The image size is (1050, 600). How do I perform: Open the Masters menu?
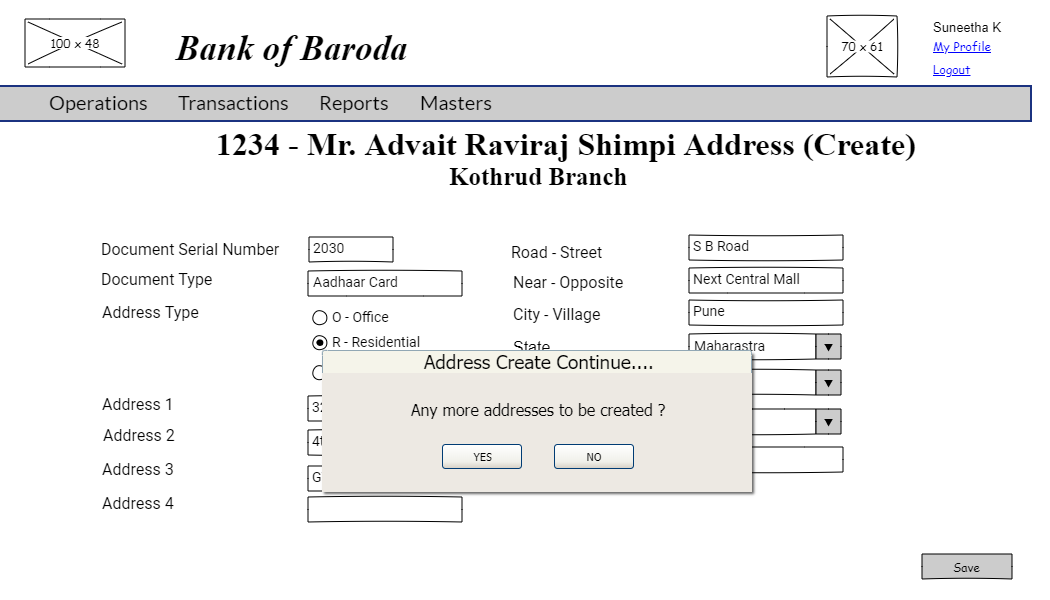455,103
